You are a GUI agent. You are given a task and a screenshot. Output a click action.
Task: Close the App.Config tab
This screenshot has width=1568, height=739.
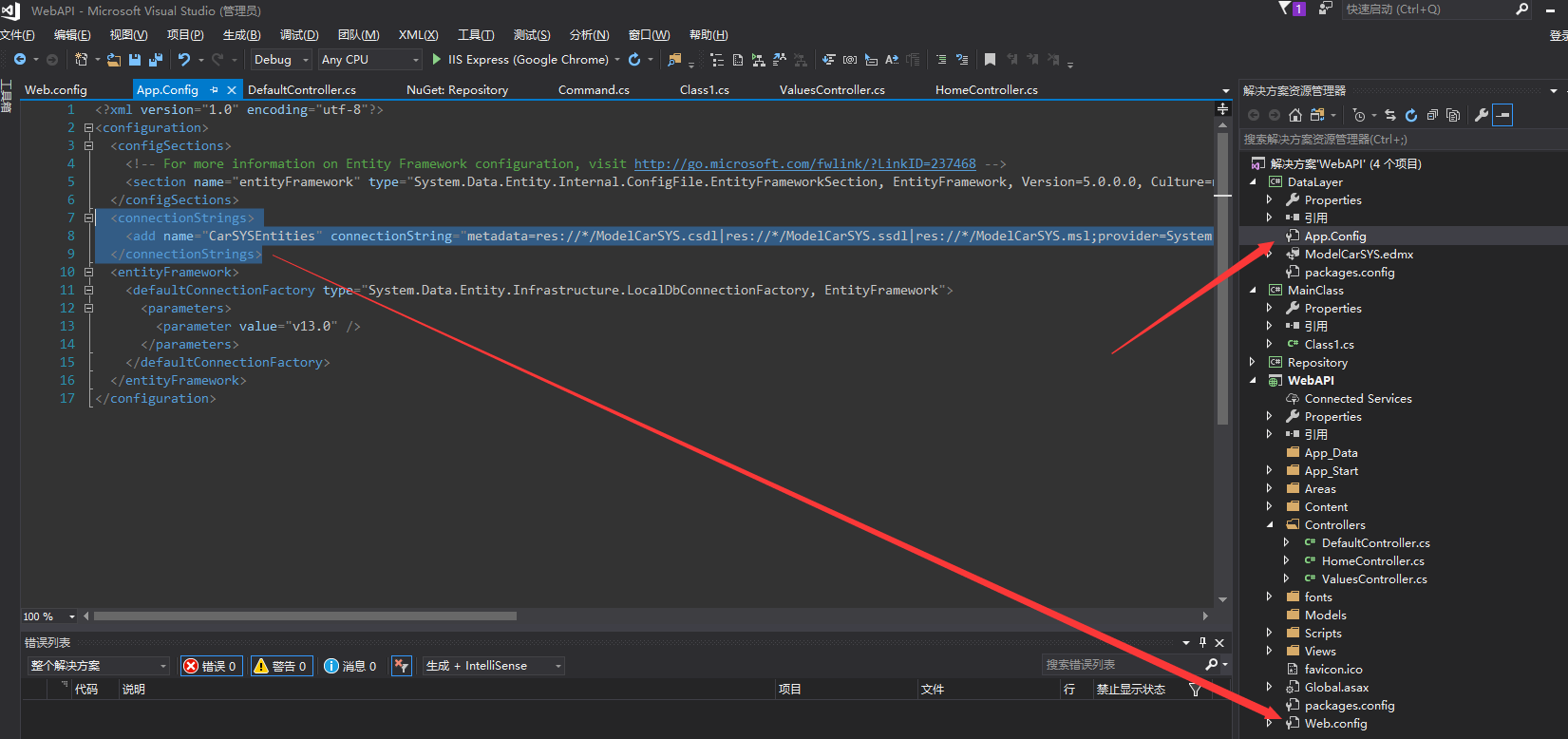(x=231, y=89)
